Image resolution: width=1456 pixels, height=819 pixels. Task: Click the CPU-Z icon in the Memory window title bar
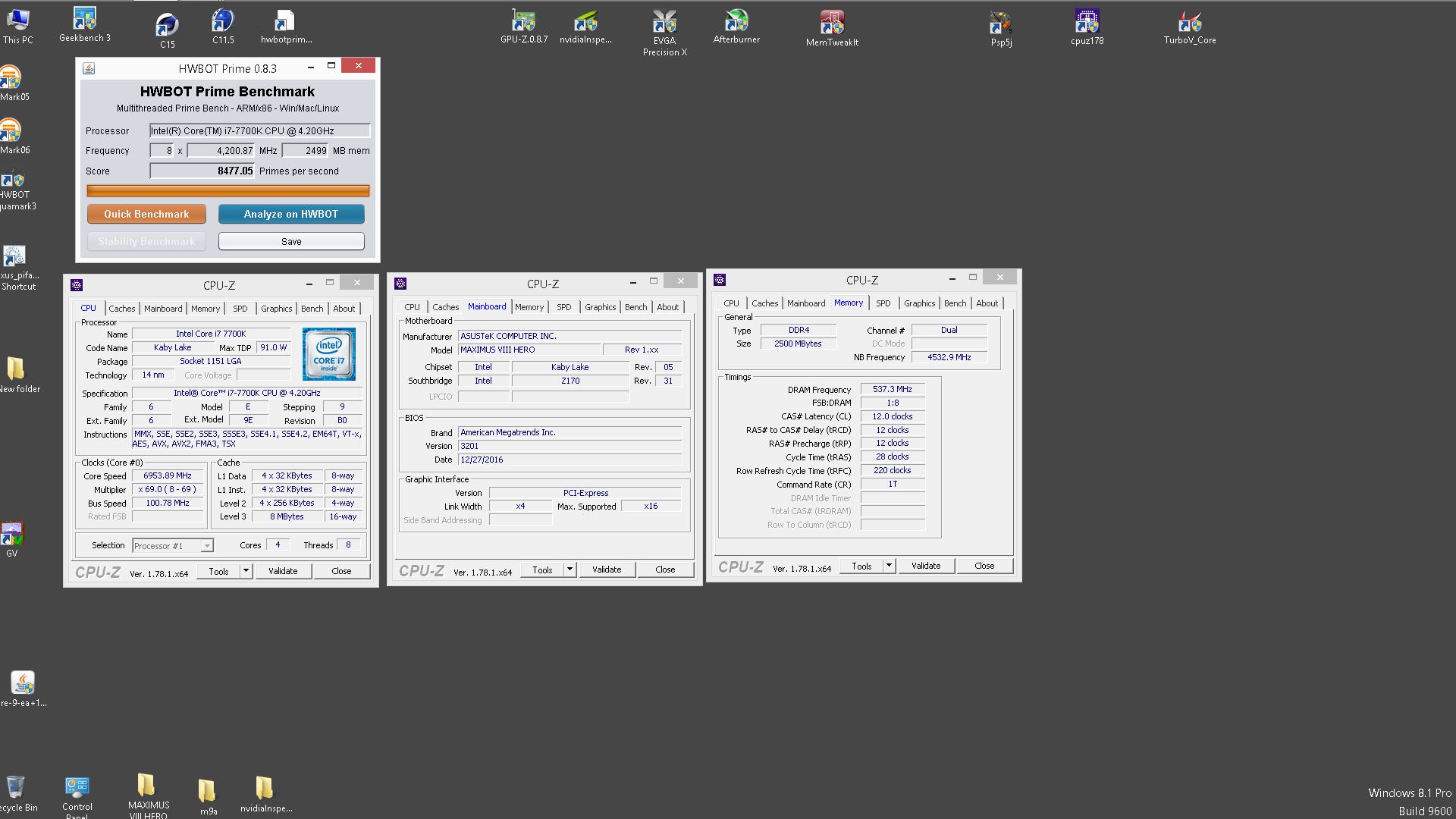click(720, 280)
